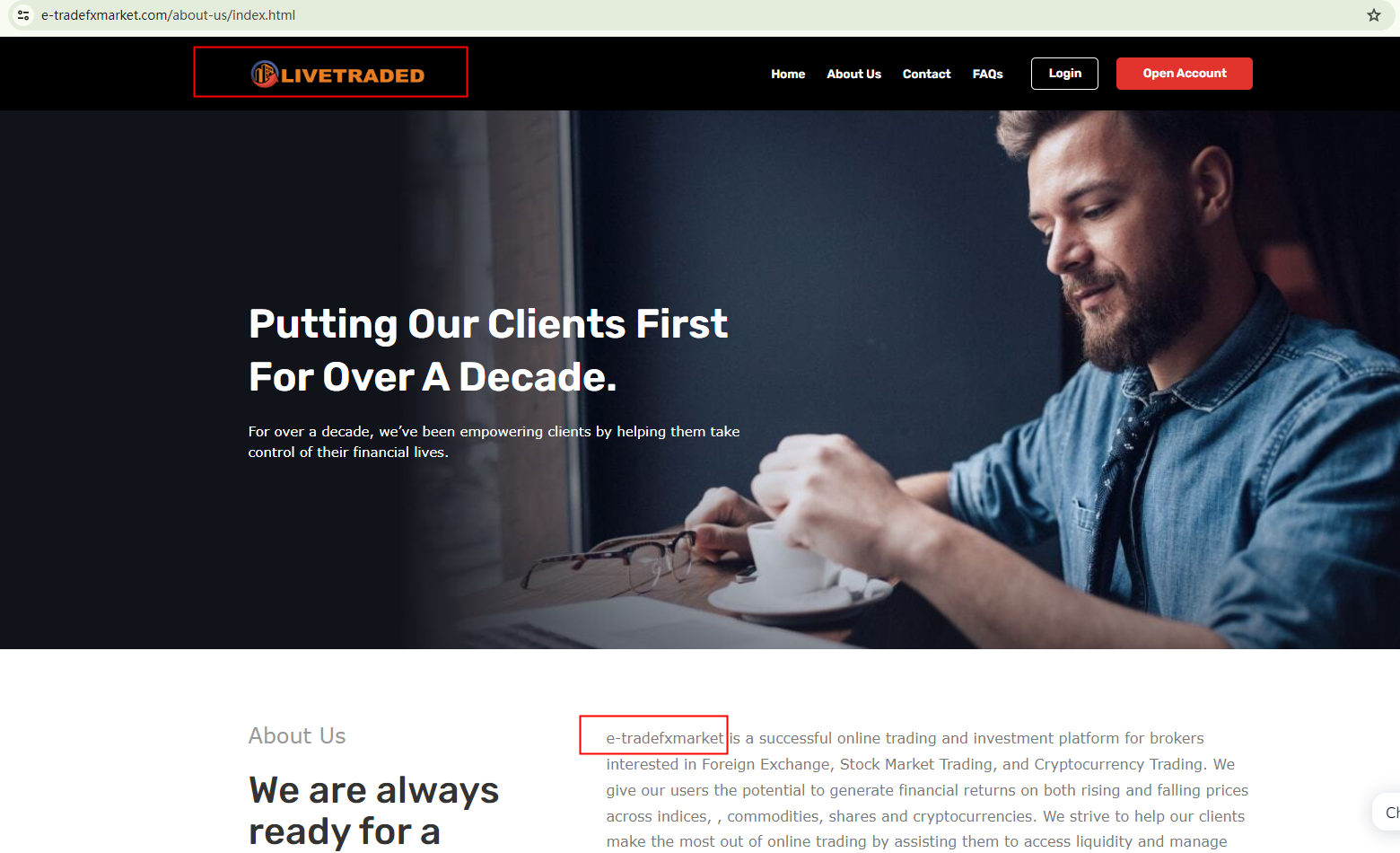Go to the Home menu item
This screenshot has height=853, width=1400.
click(x=788, y=74)
